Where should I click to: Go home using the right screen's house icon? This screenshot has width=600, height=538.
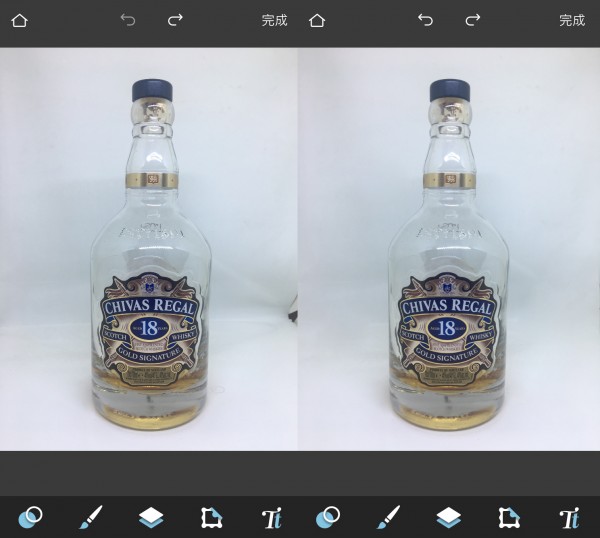click(x=317, y=20)
